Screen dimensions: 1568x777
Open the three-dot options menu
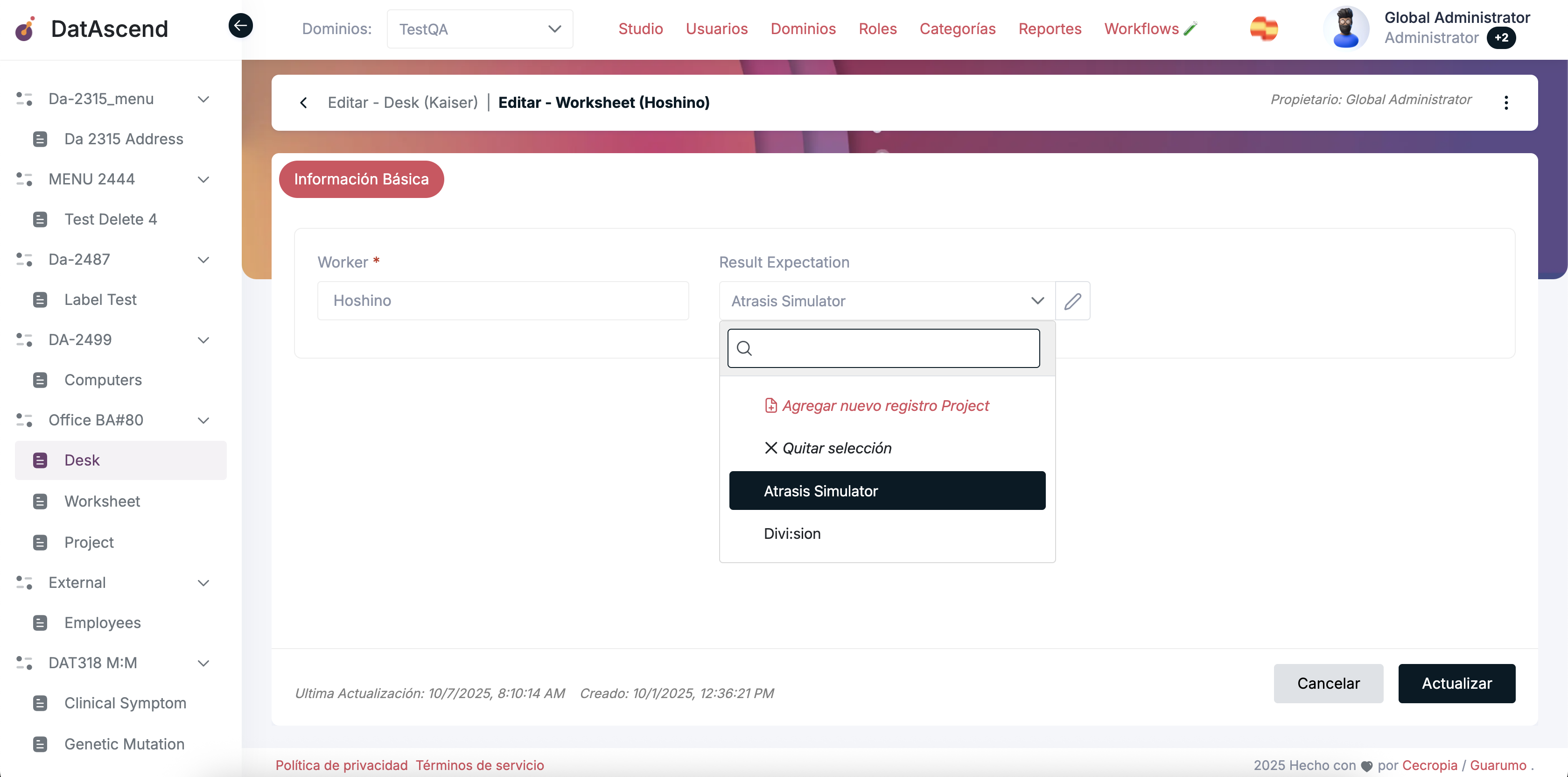click(1506, 102)
